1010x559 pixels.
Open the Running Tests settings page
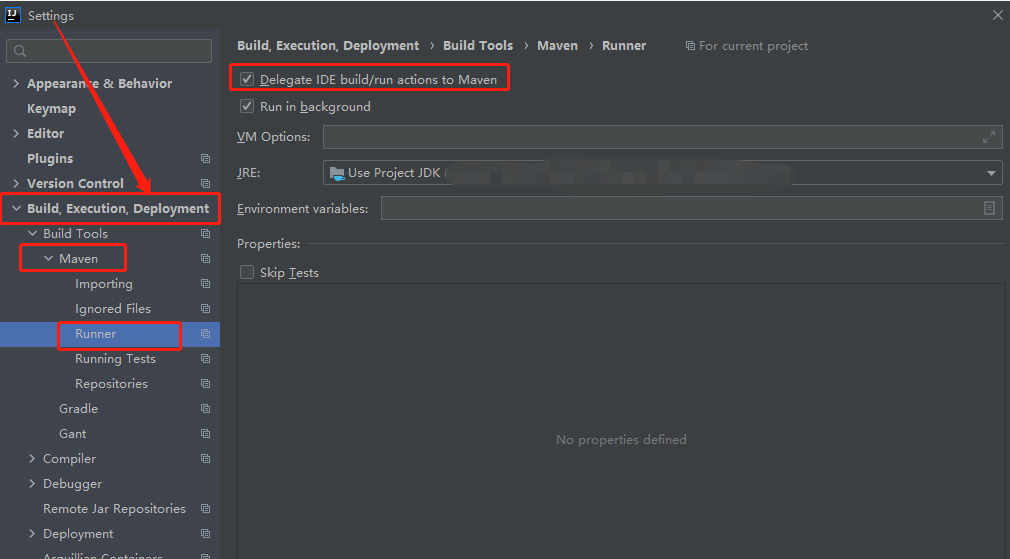tap(115, 359)
